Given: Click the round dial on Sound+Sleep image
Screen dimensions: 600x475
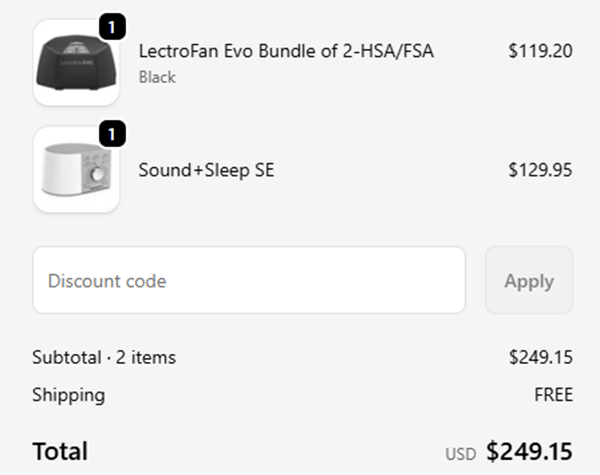Looking at the screenshot, I should pyautogui.click(x=99, y=172).
